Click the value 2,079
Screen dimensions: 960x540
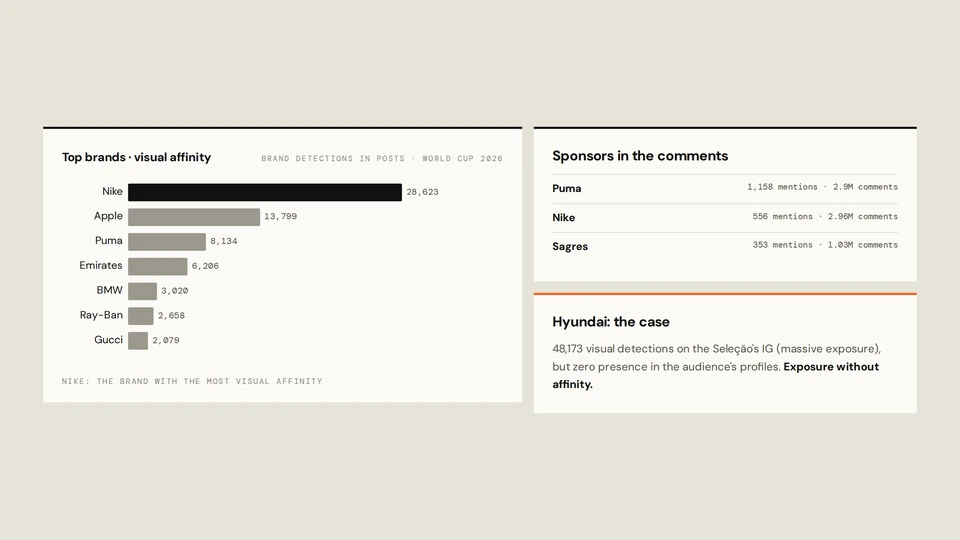click(166, 340)
